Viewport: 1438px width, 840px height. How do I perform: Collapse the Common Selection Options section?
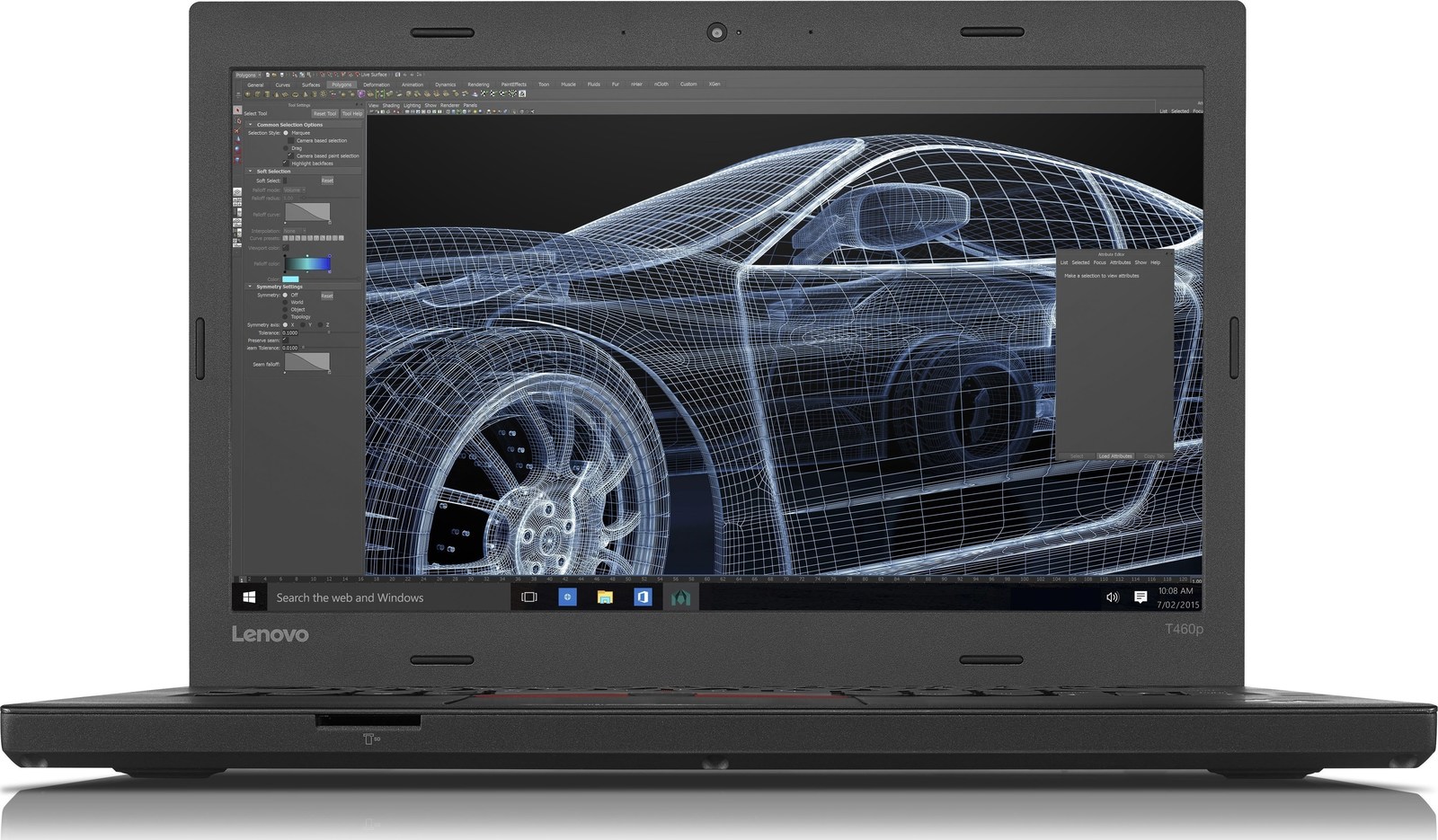pos(251,125)
